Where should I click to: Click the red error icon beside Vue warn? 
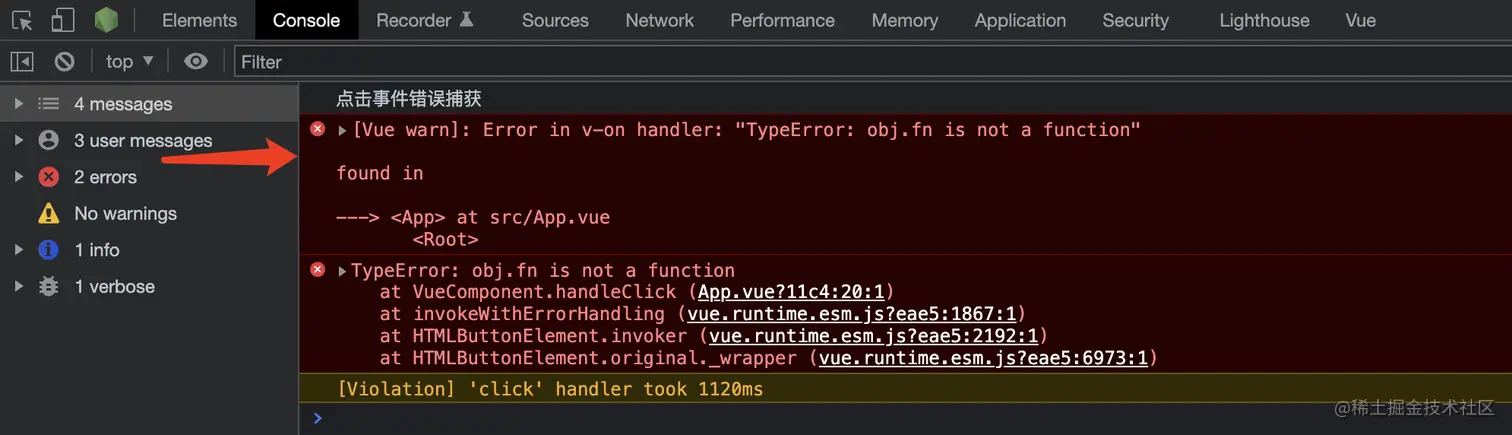pyautogui.click(x=318, y=129)
